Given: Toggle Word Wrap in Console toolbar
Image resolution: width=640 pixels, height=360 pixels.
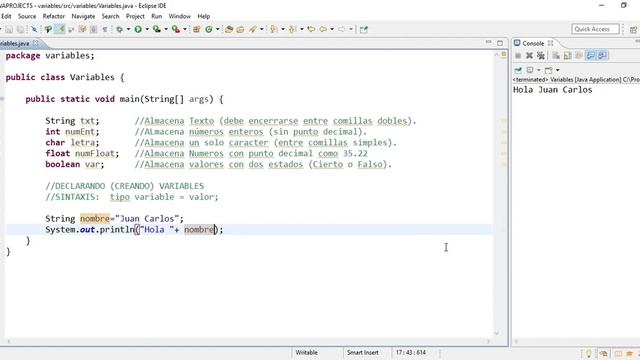Looking at the screenshot, I should [x=579, y=56].
